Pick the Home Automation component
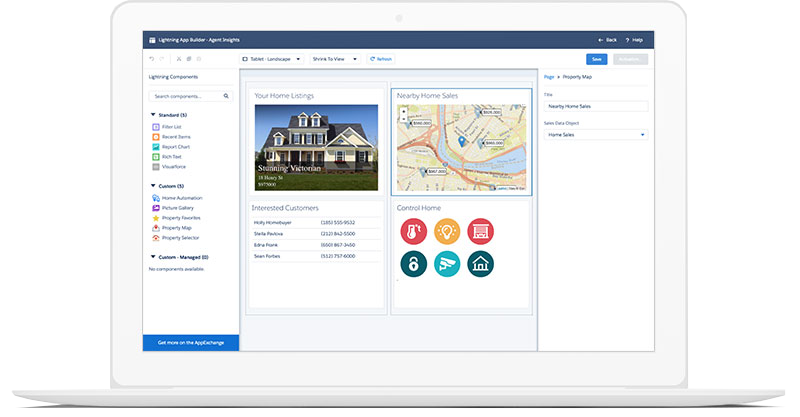800x417 pixels. tap(180, 198)
